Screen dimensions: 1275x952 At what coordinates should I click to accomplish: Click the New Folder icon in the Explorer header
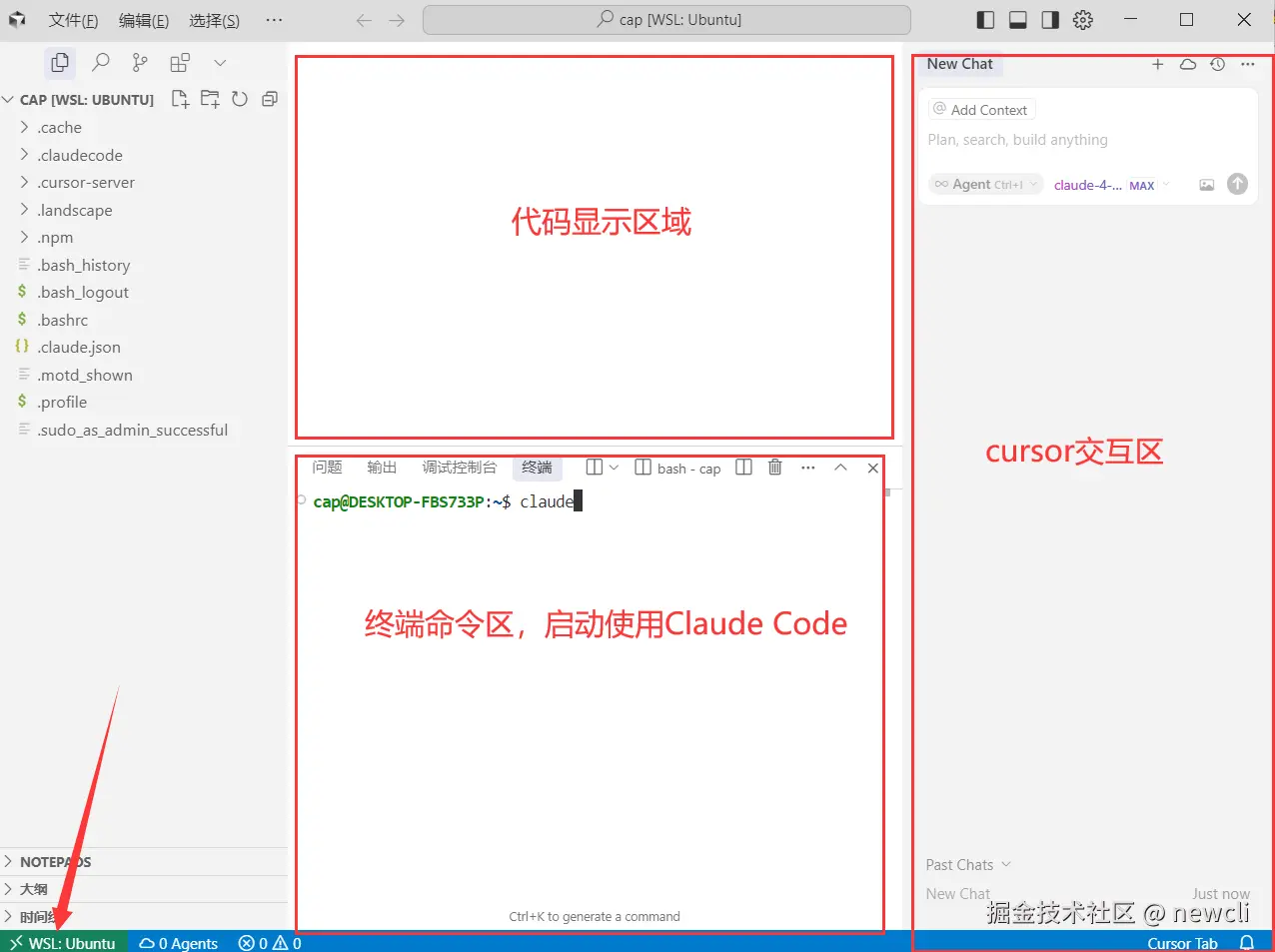[x=210, y=99]
